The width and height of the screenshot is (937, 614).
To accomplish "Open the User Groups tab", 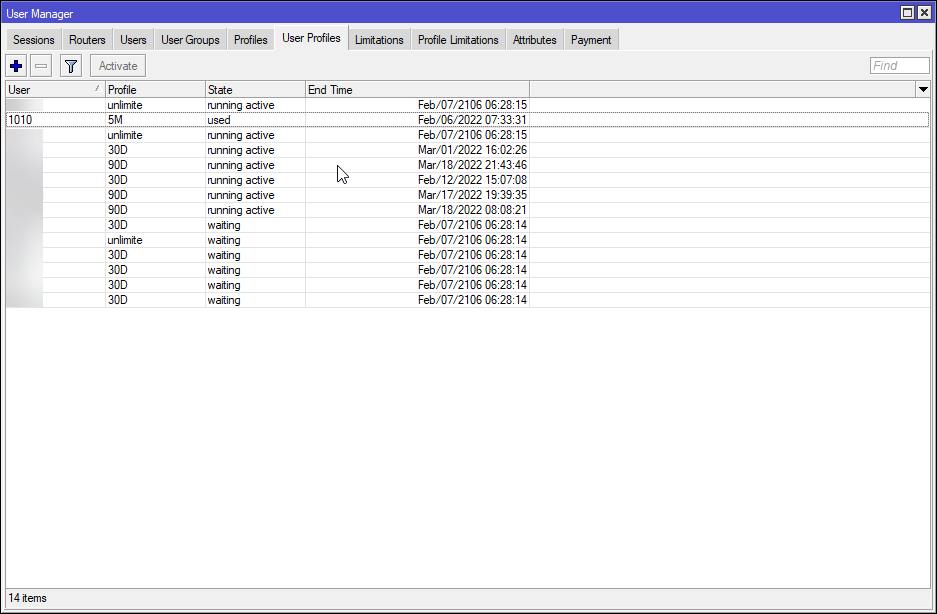I will (190, 39).
